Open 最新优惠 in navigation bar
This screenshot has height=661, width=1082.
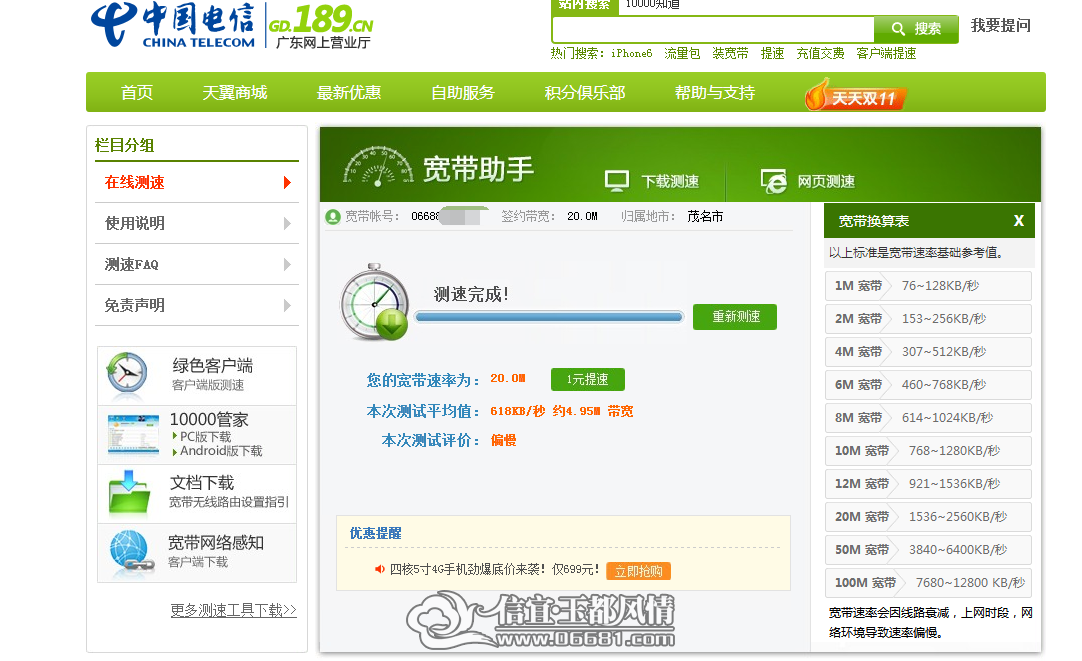coord(348,92)
